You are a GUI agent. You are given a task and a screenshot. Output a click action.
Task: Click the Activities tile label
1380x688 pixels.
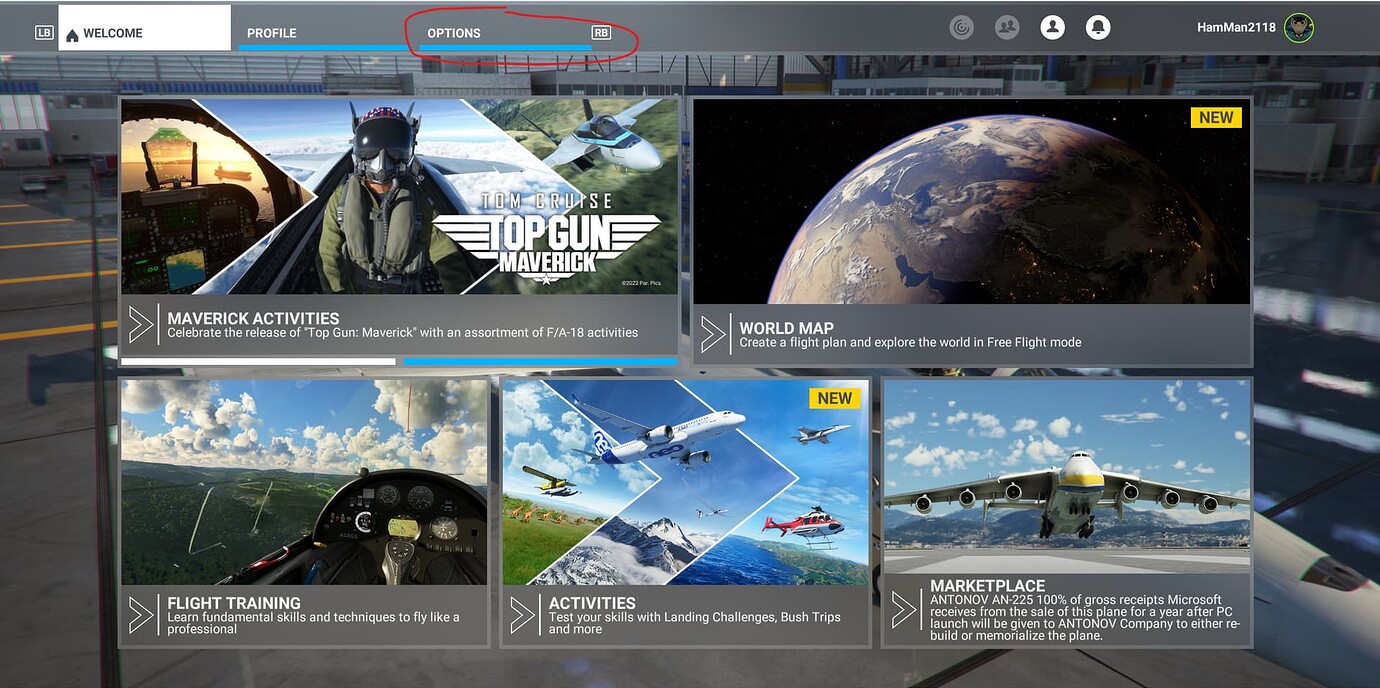tap(592, 603)
